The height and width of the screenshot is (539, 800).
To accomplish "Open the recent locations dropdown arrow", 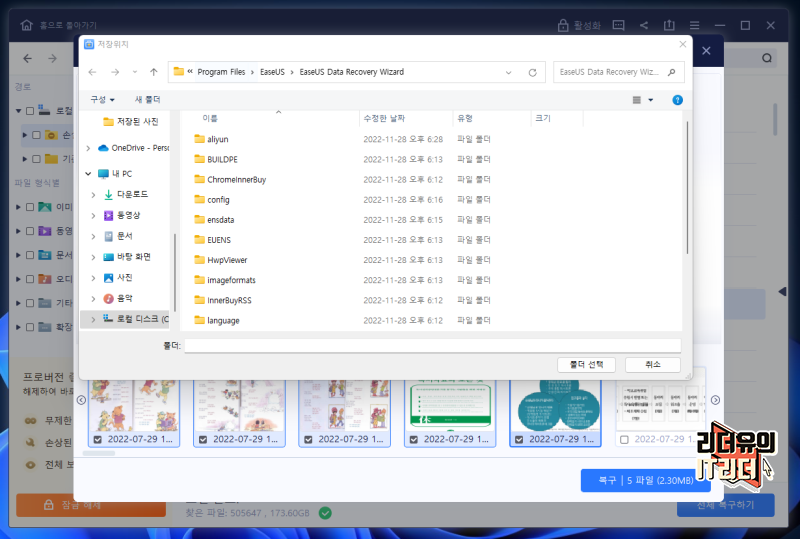I will click(x=135, y=72).
